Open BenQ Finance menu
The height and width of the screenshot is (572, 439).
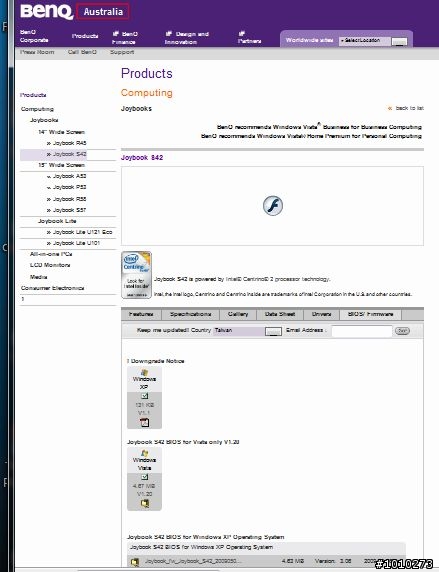coord(126,38)
